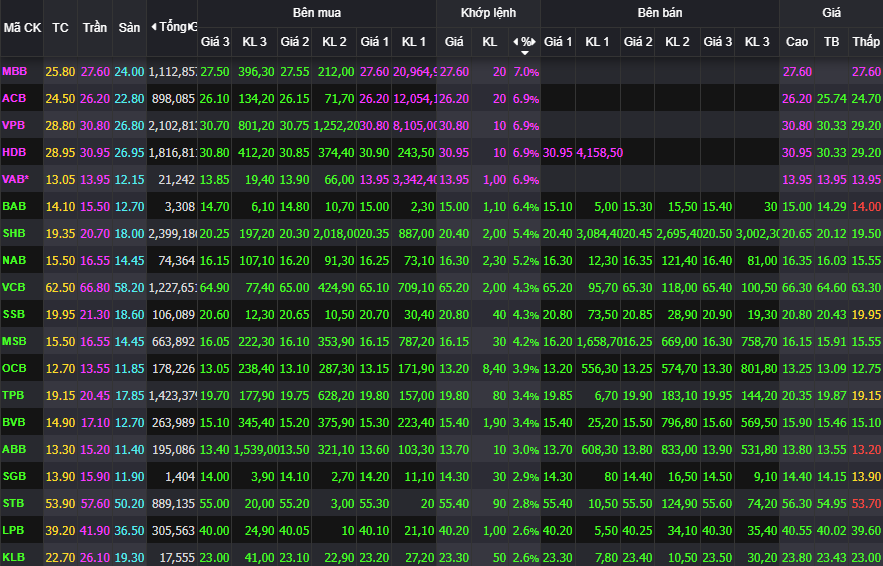Click the left arrow beside Tổng header
Viewport: 883px width, 566px height.
[x=153, y=27]
